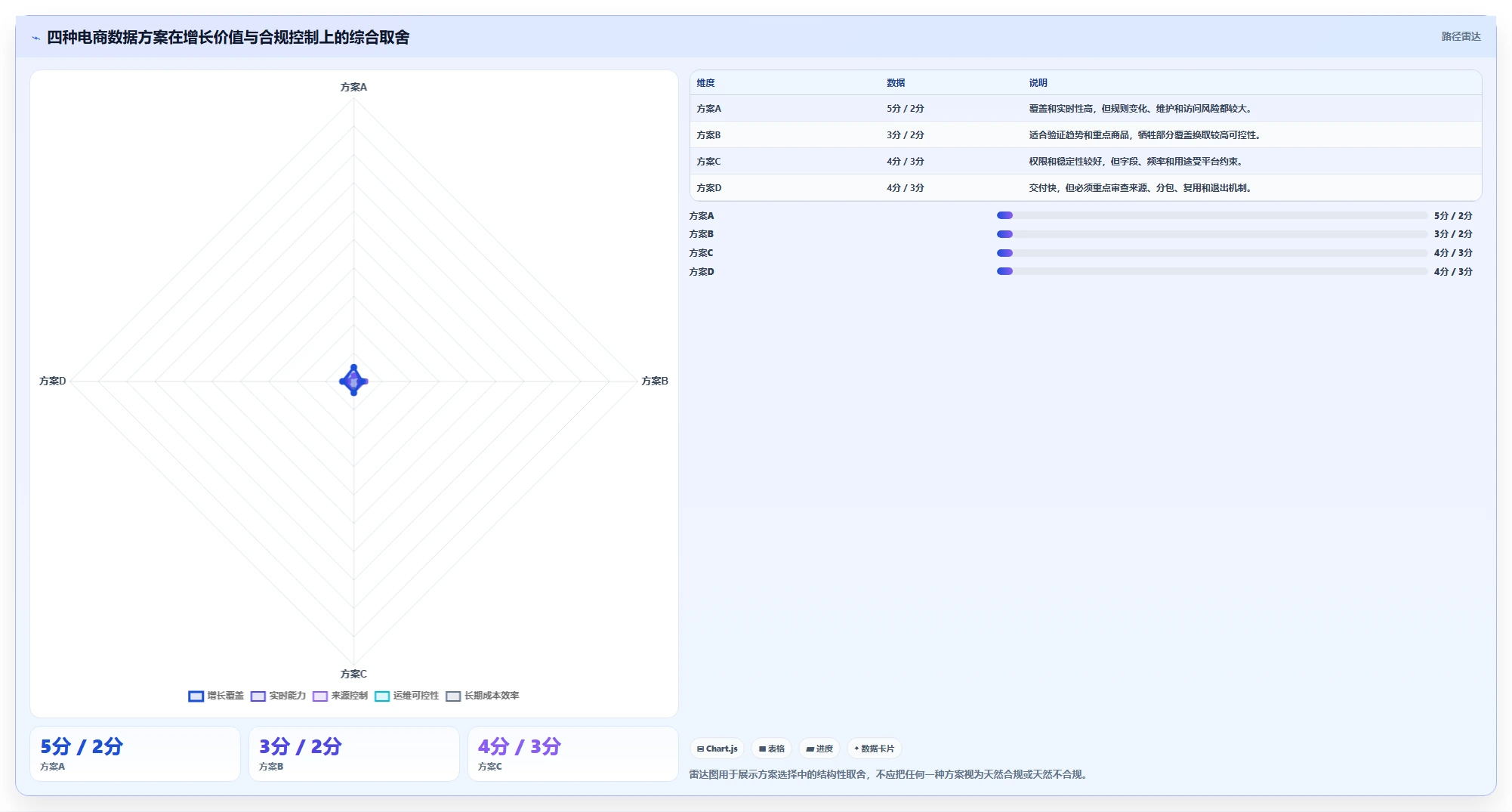Toggle the 增长覆盖 legend swatch
1512x812 pixels.
(196, 696)
